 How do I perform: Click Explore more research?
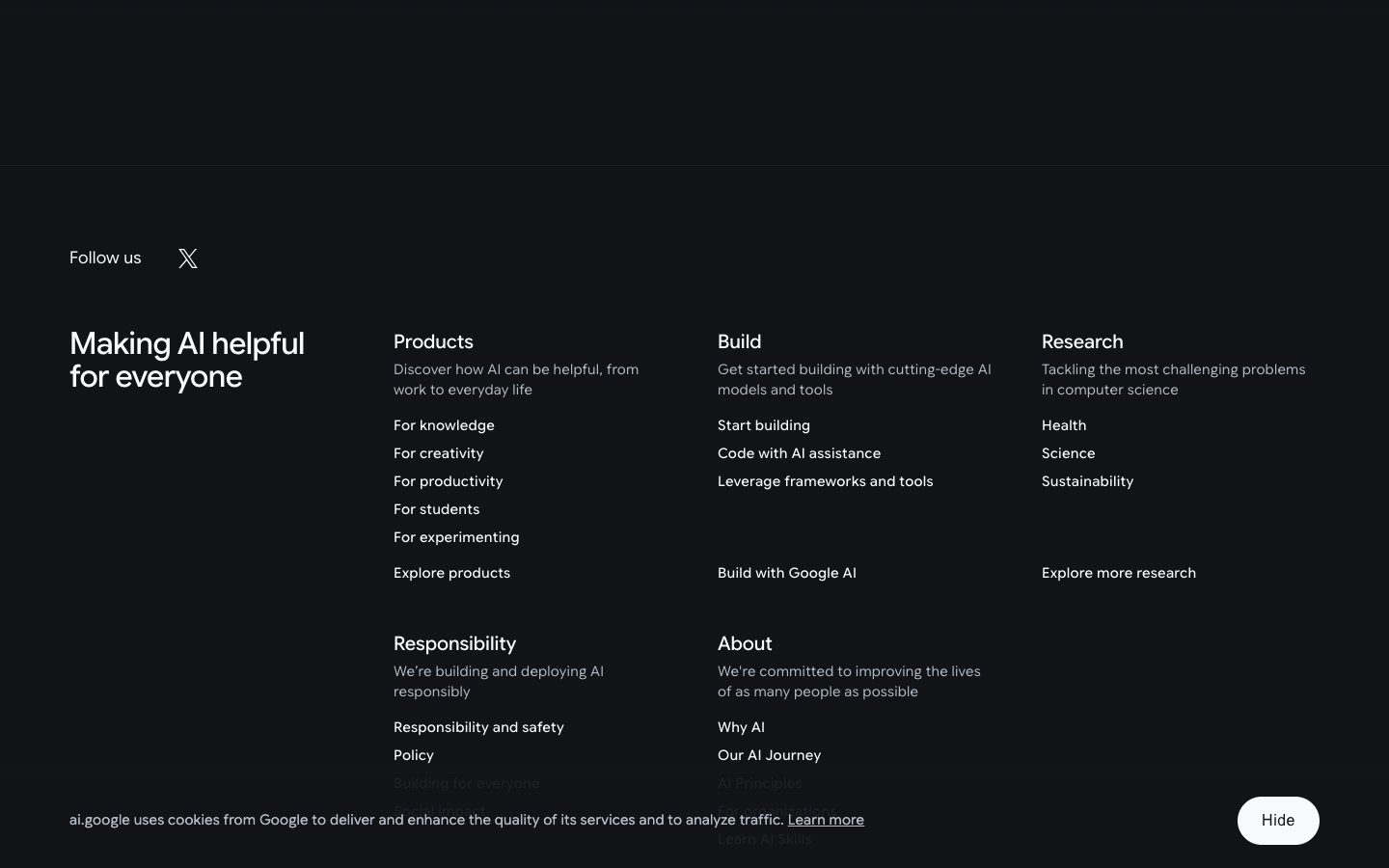coord(1119,573)
